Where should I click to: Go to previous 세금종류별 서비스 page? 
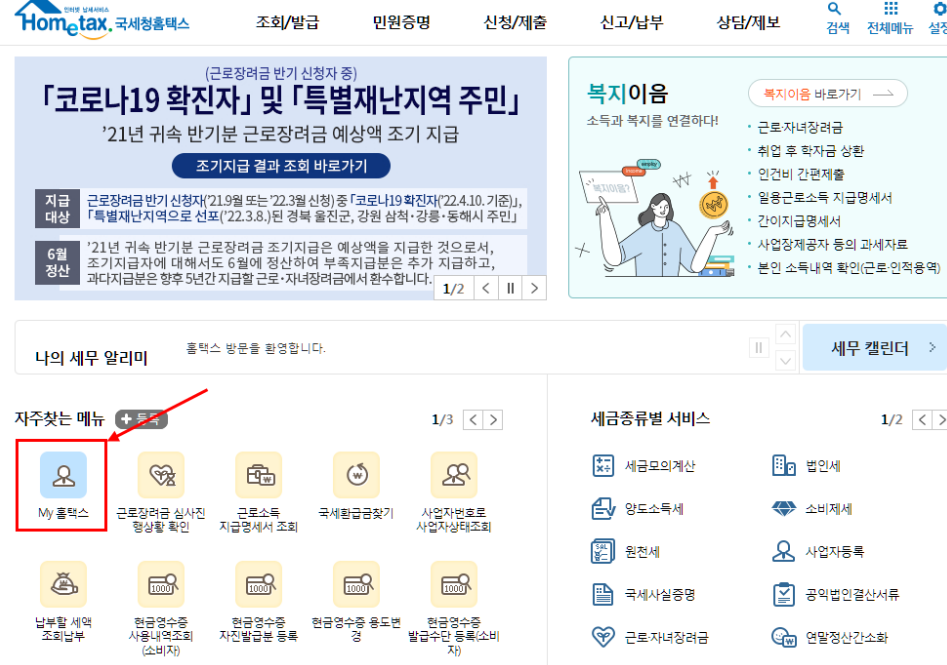(922, 420)
